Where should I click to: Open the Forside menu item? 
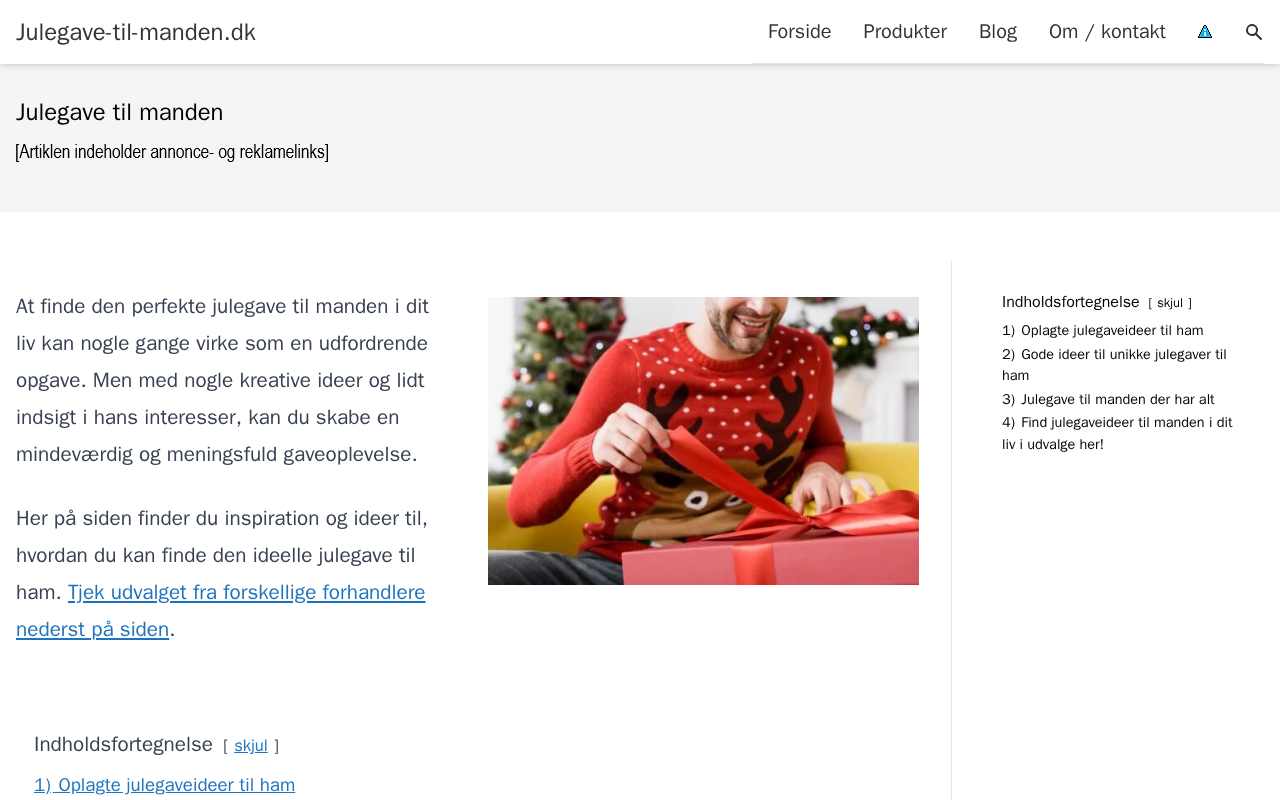(799, 32)
